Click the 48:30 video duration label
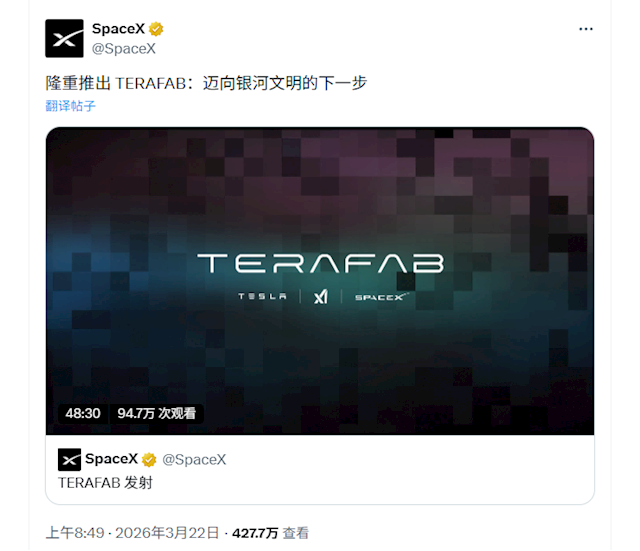Screen dimensions: 640x551 83,413
